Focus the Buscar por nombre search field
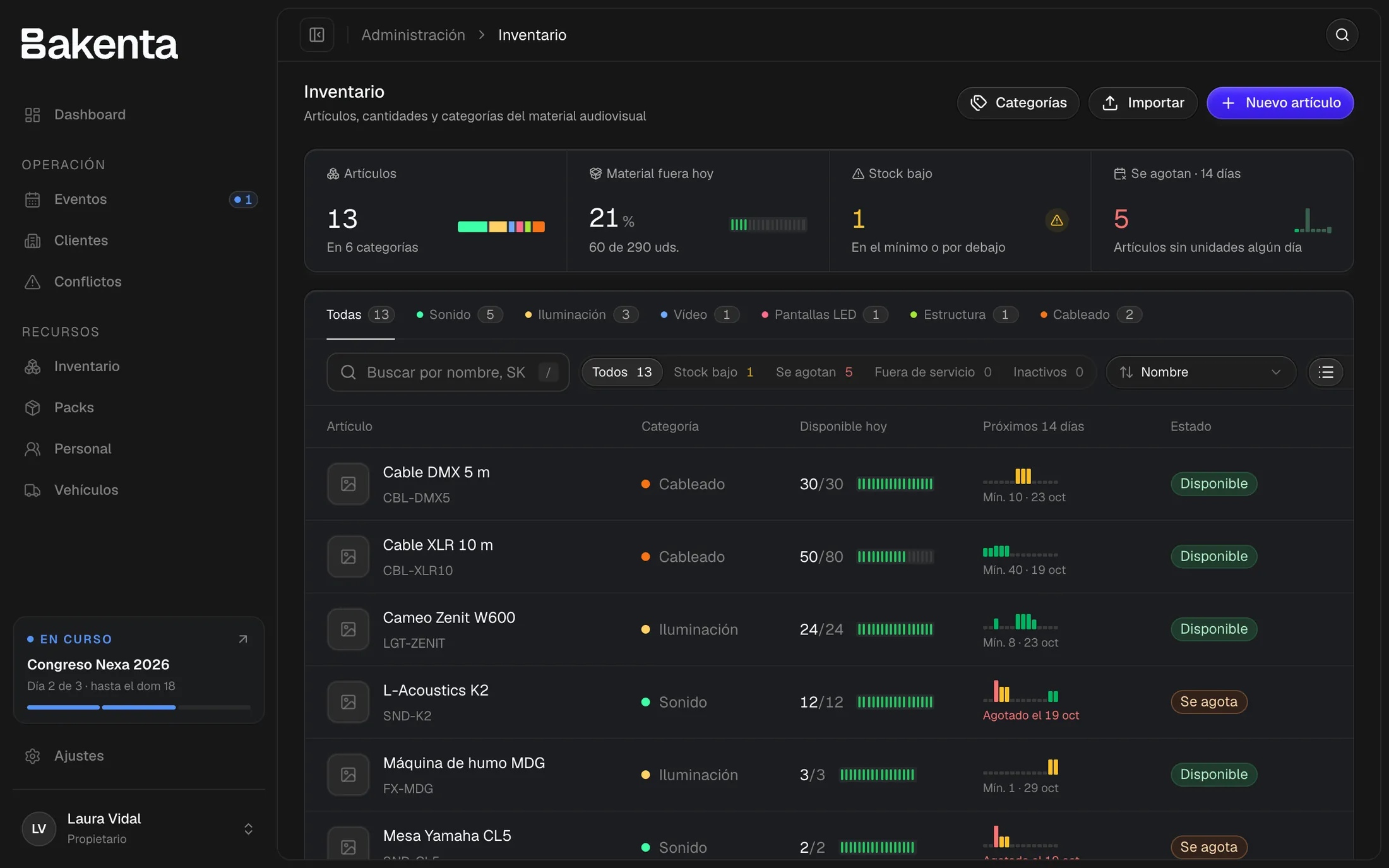 [448, 372]
